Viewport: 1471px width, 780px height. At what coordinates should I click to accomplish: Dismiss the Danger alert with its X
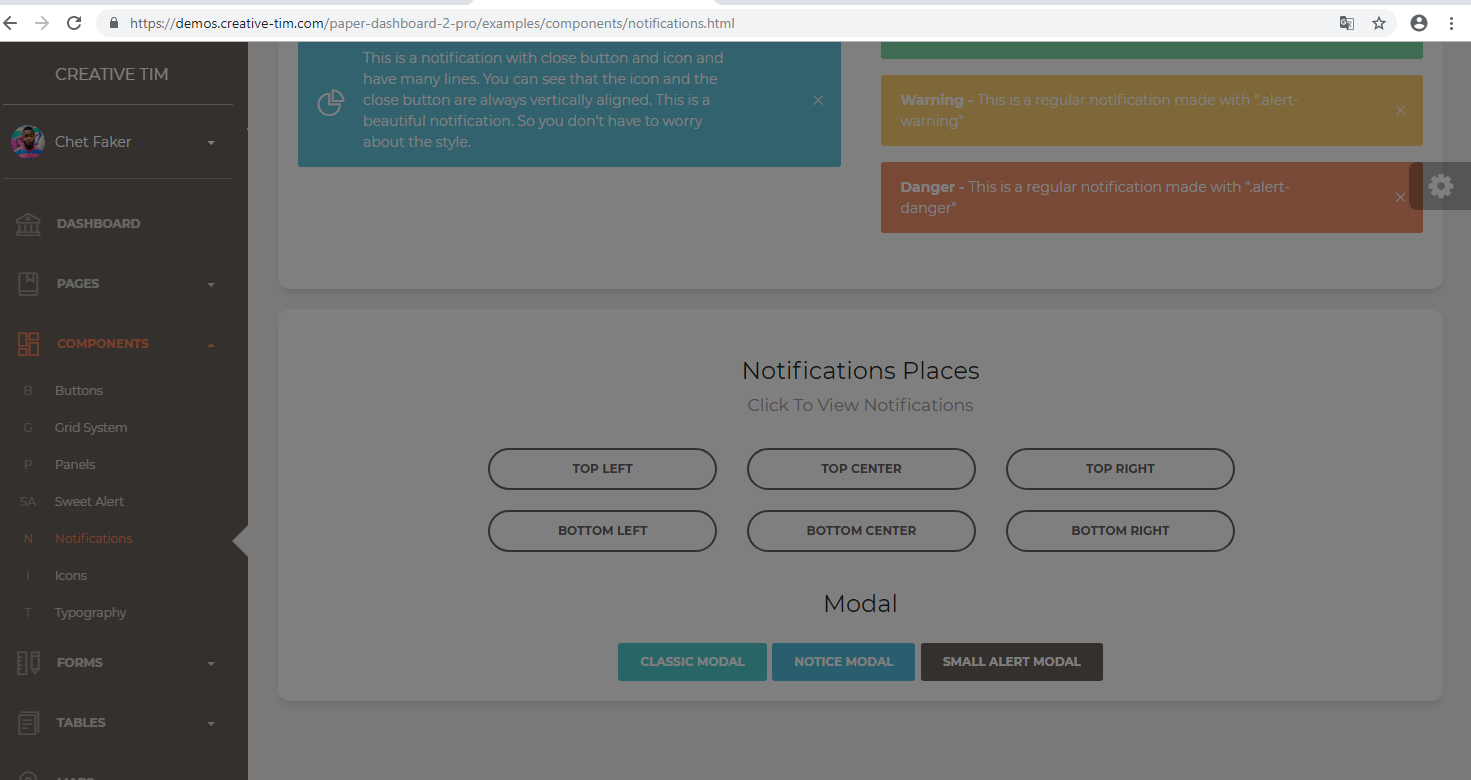1400,197
